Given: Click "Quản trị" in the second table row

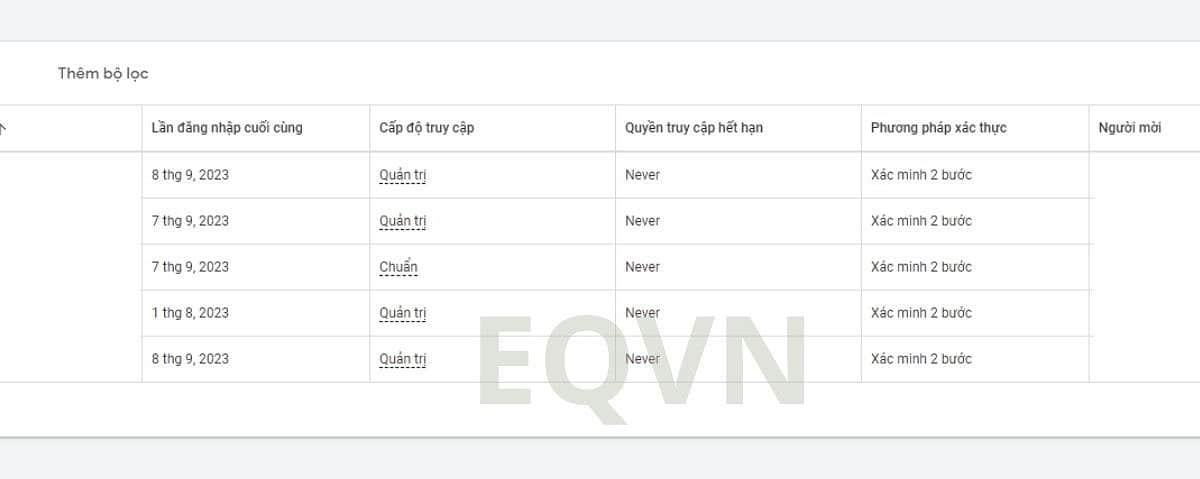Looking at the screenshot, I should (403, 221).
